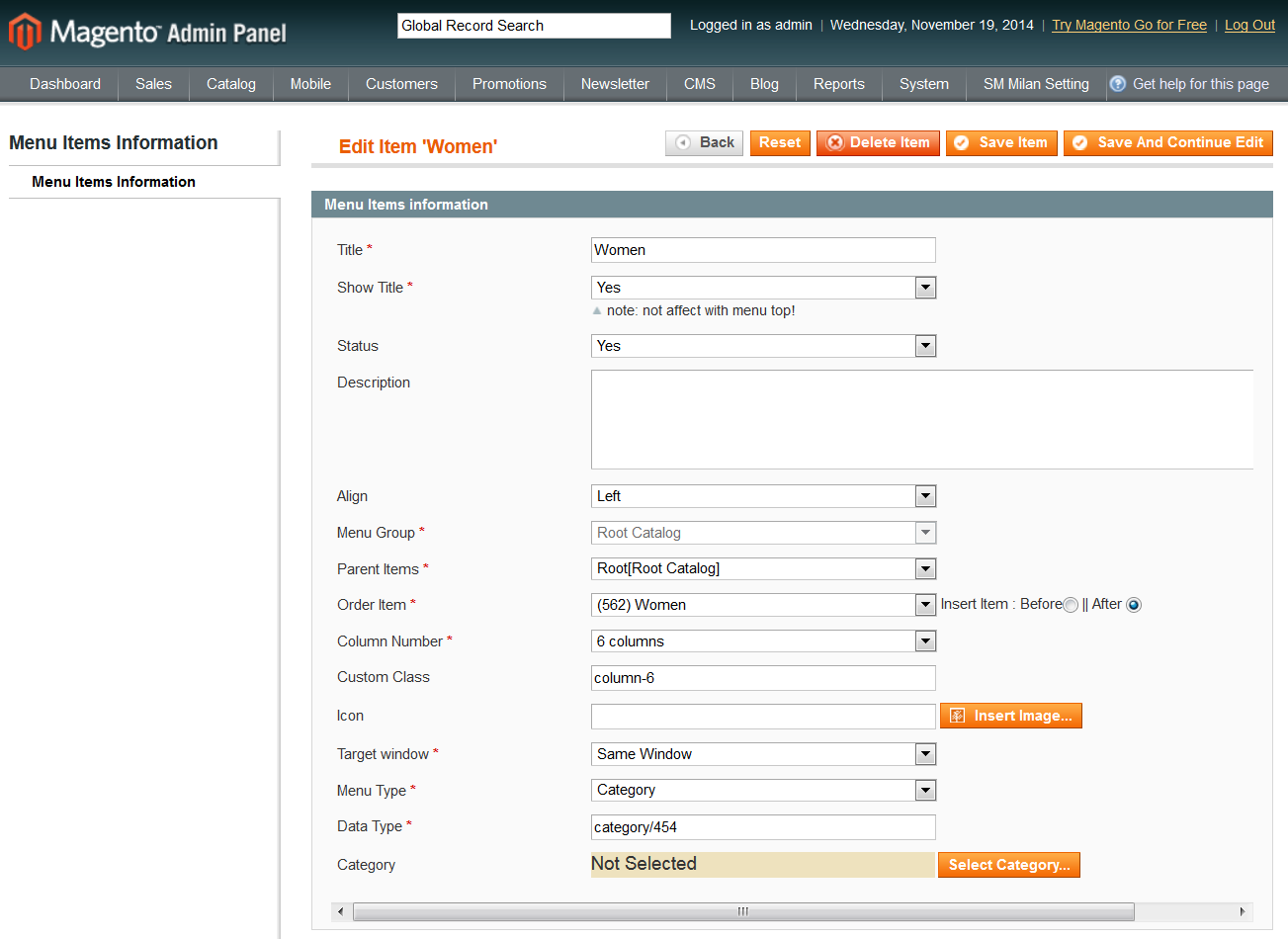Click the Data Type input field

click(763, 827)
